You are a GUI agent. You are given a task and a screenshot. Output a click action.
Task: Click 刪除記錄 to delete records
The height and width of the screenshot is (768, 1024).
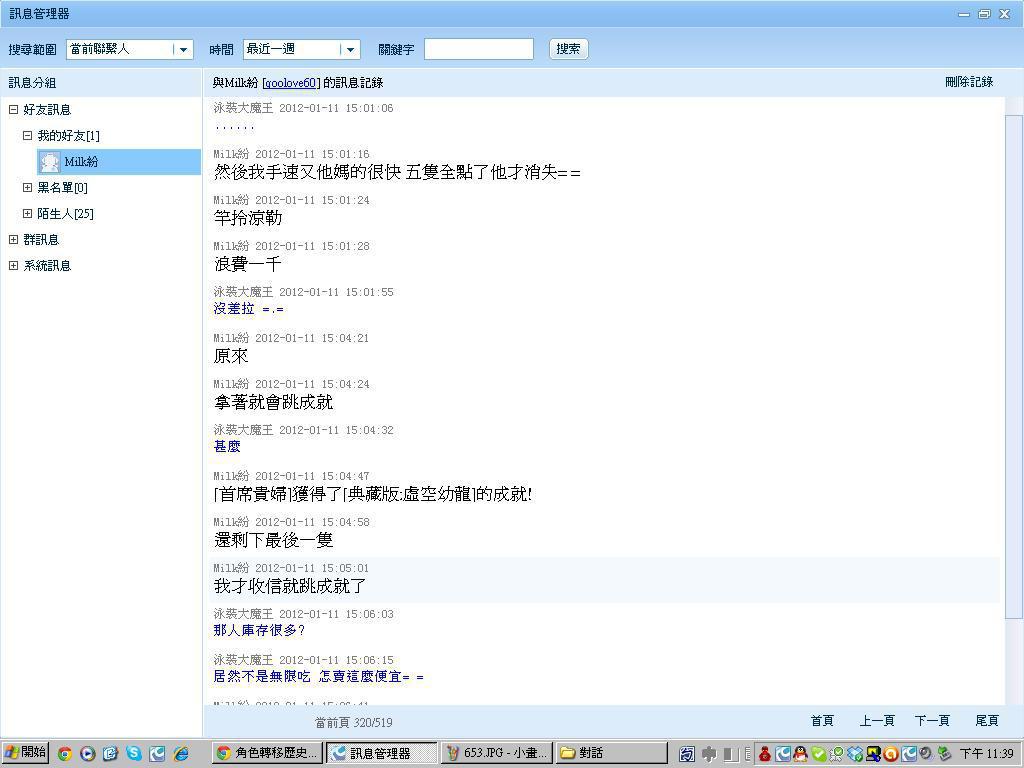(x=969, y=82)
